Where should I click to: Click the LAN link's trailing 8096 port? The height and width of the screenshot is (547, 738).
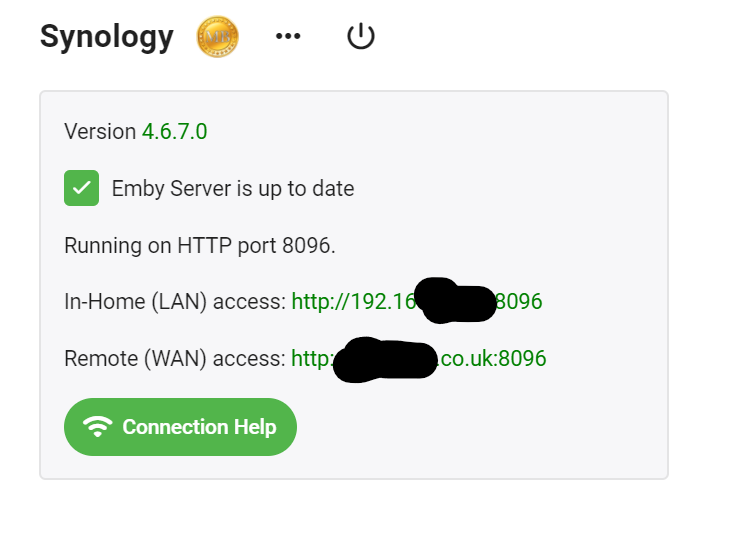tap(519, 301)
